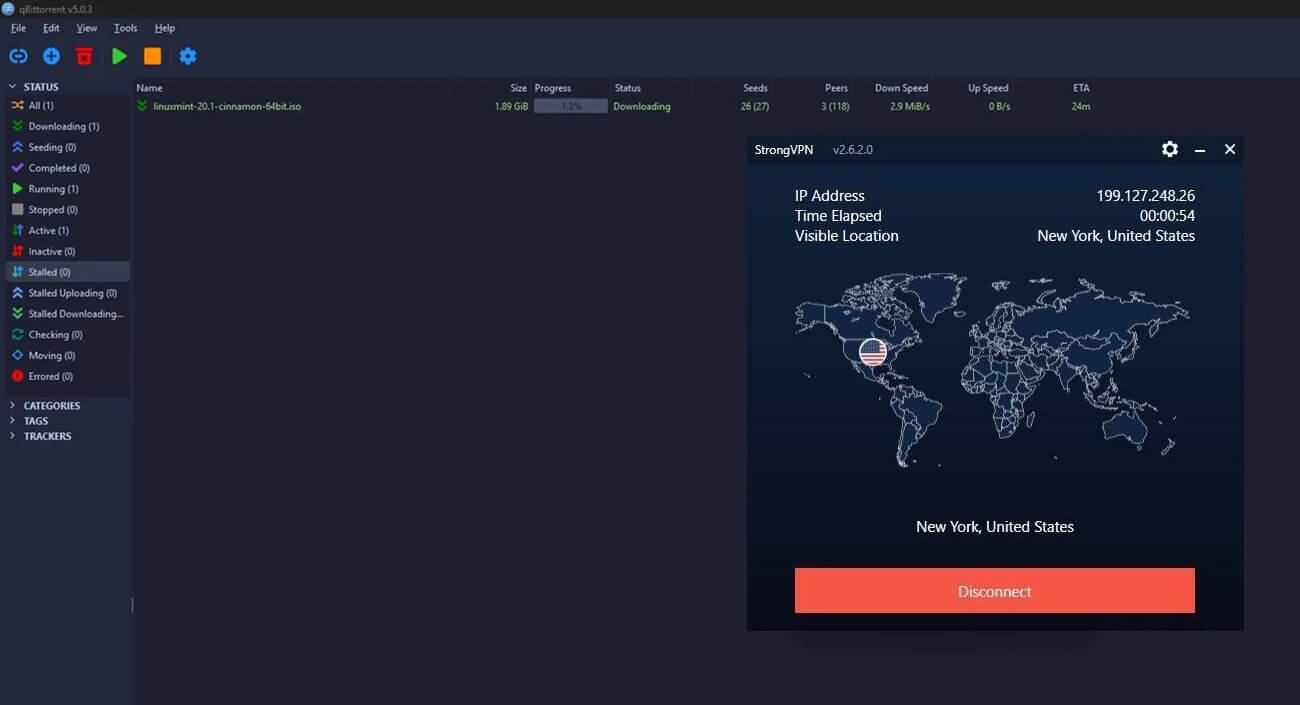
Task: Open the Tools menu
Action: [125, 28]
